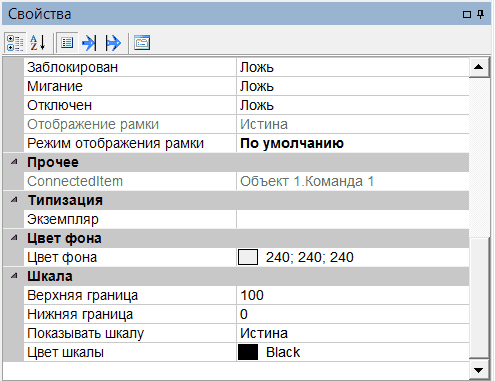Open the property pages icon
Viewport: 495px width, 381px height.
pyautogui.click(x=142, y=43)
